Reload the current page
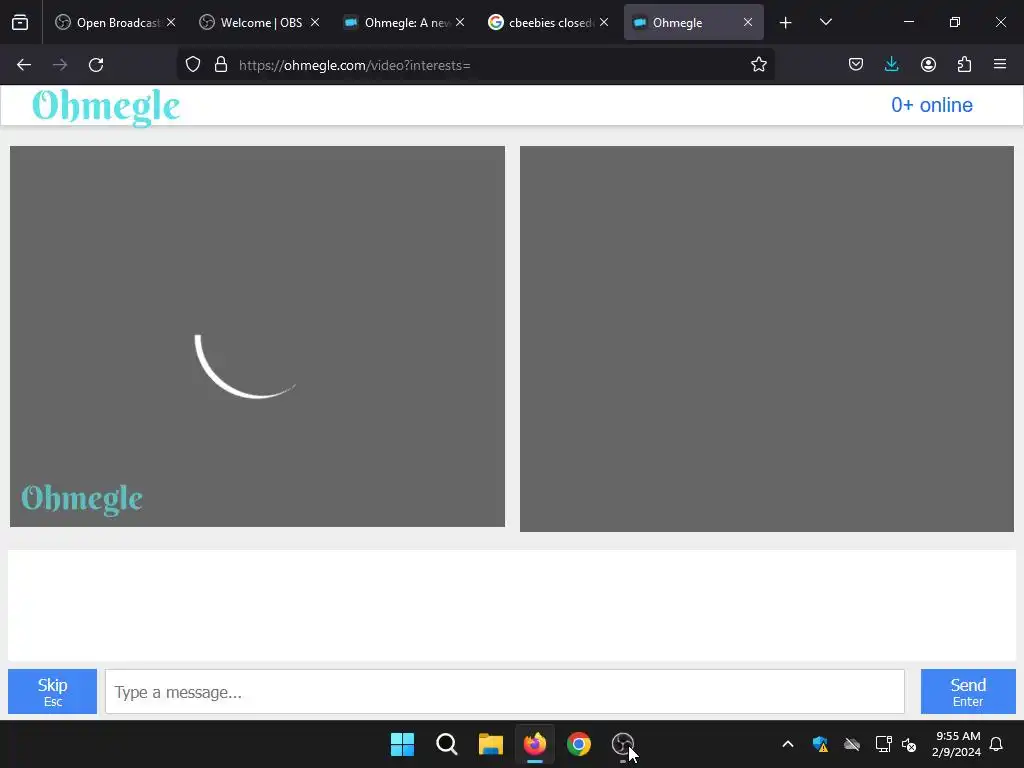 click(x=96, y=65)
